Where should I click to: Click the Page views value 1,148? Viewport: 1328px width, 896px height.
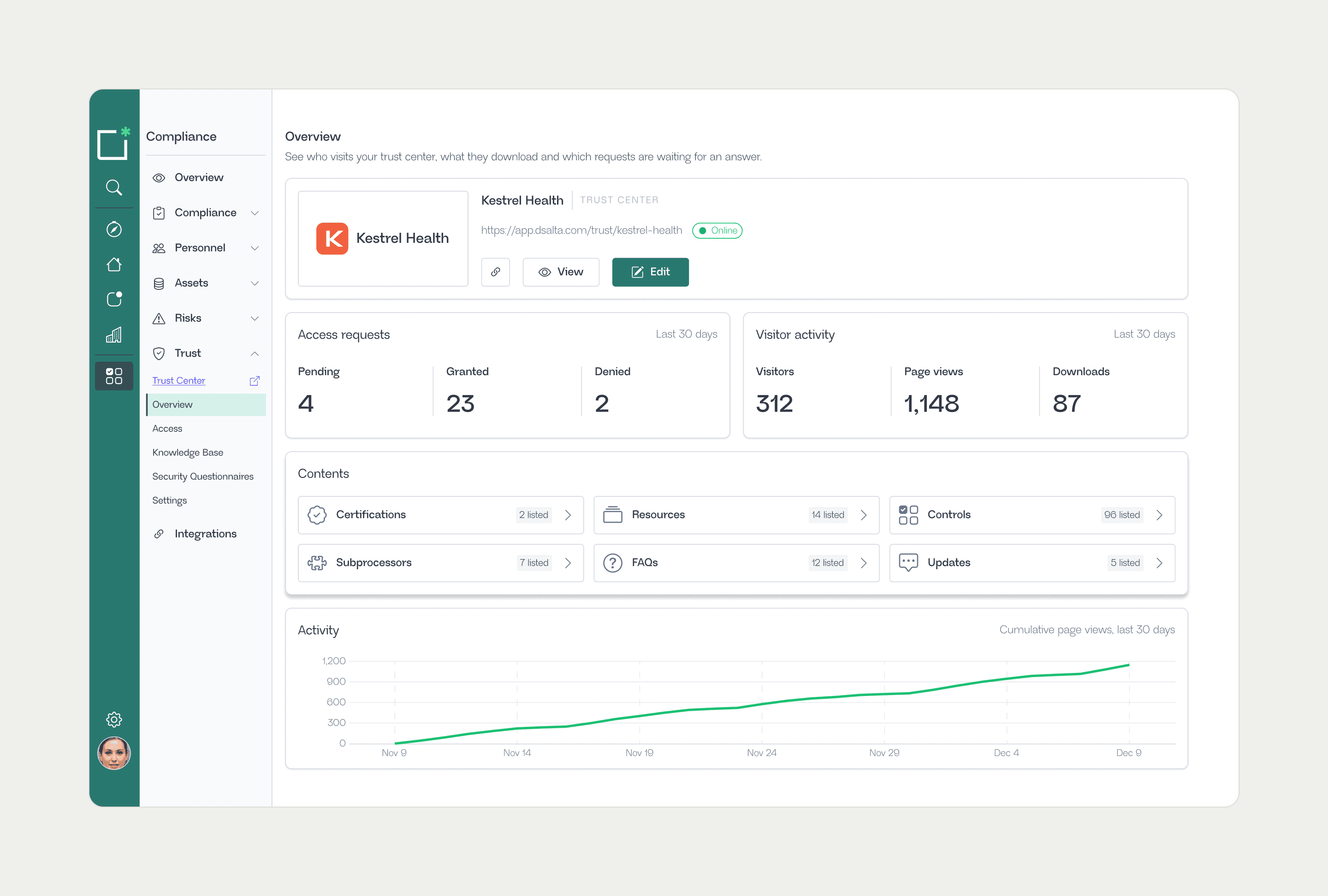coord(931,404)
